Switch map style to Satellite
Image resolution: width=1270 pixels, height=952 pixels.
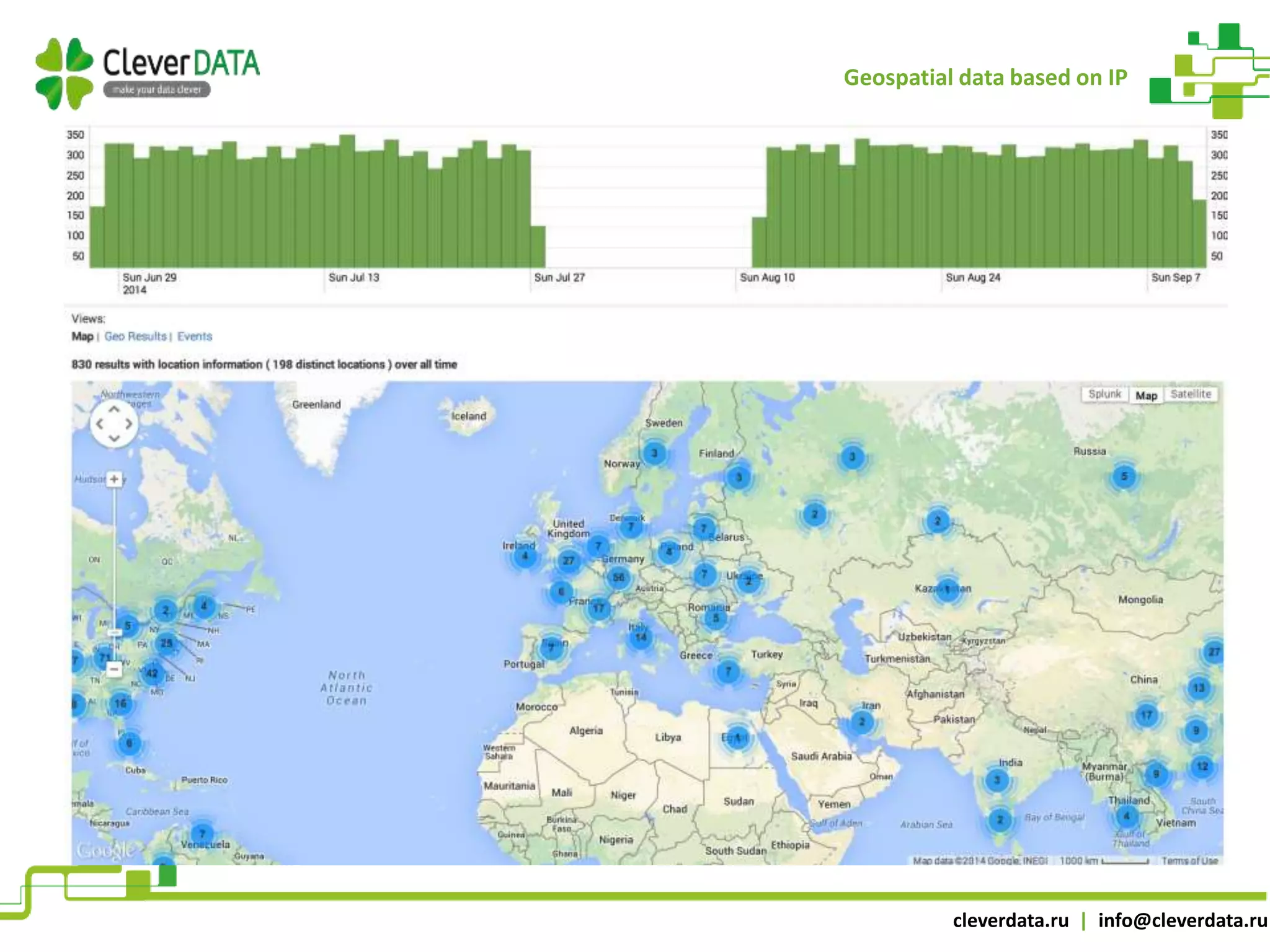(x=1191, y=394)
